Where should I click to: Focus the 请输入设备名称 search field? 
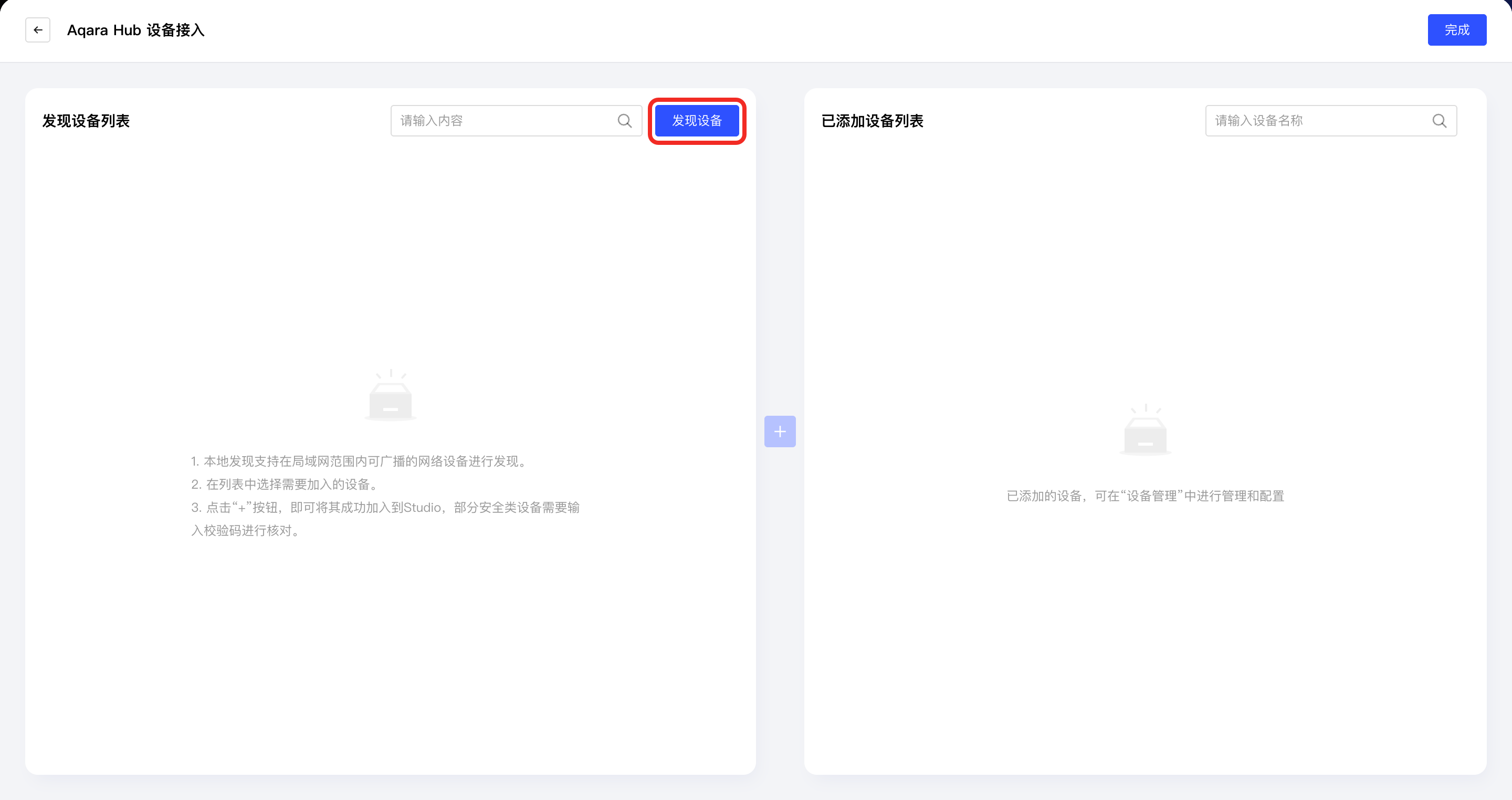pos(1331,121)
